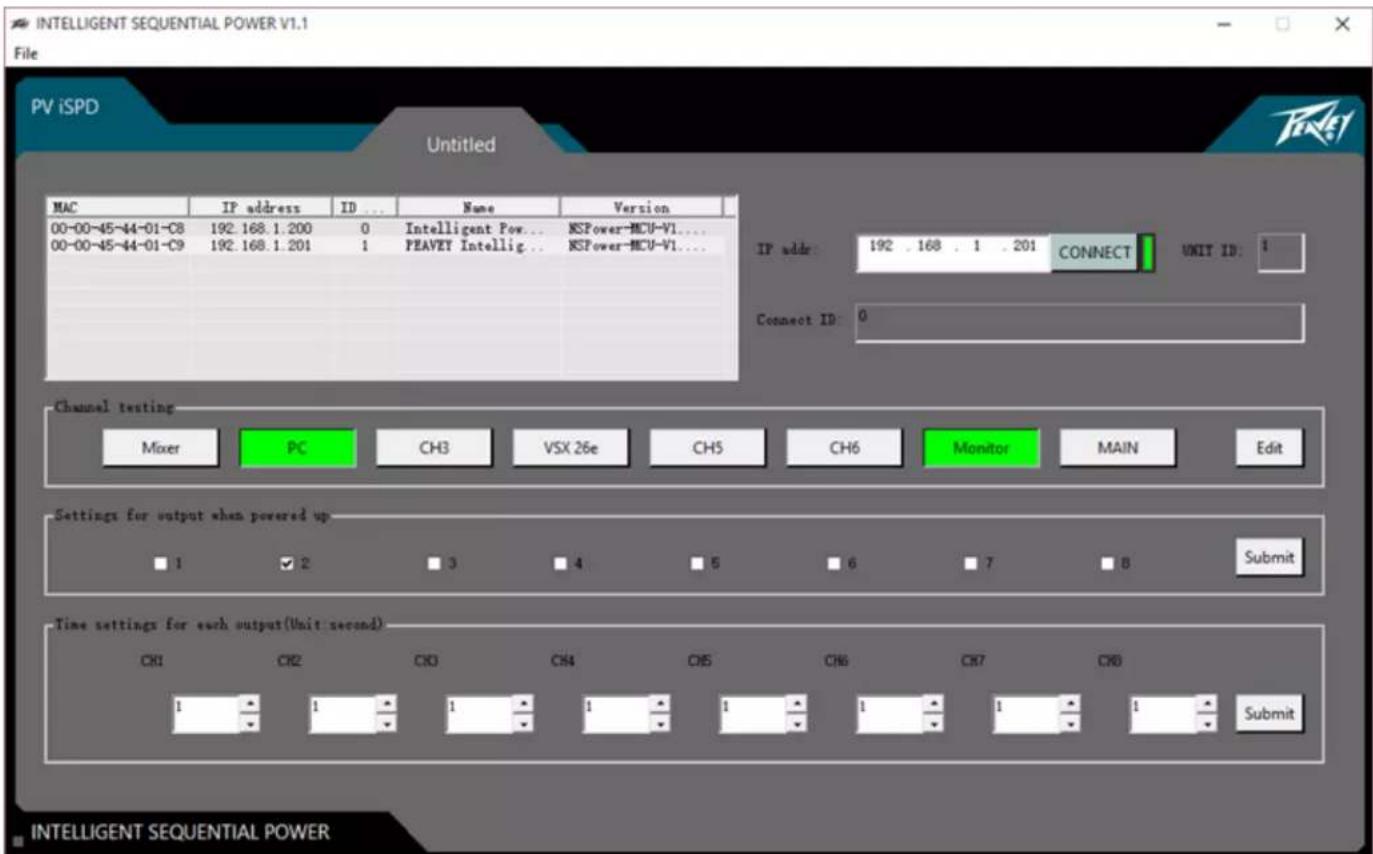1373x854 pixels.
Task: Toggle the Mixer channel test button
Action: click(160, 448)
